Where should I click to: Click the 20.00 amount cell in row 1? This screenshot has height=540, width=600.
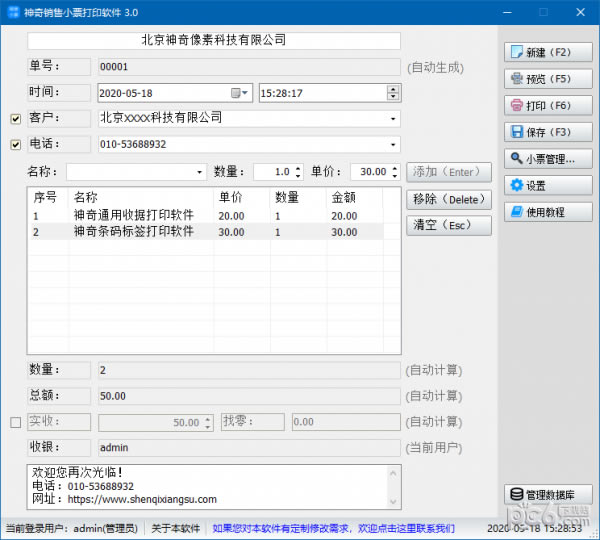(x=344, y=216)
